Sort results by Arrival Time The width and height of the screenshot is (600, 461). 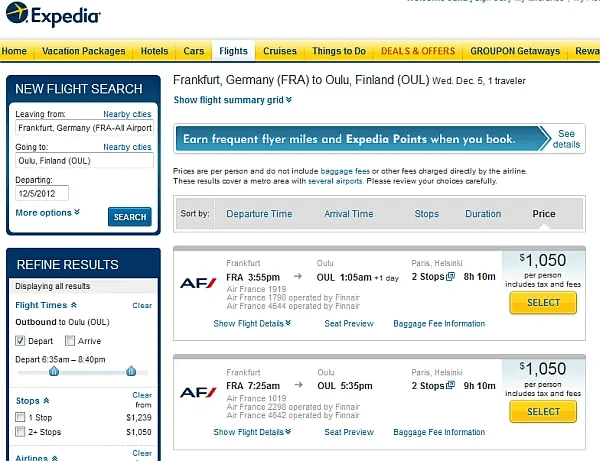click(x=349, y=214)
